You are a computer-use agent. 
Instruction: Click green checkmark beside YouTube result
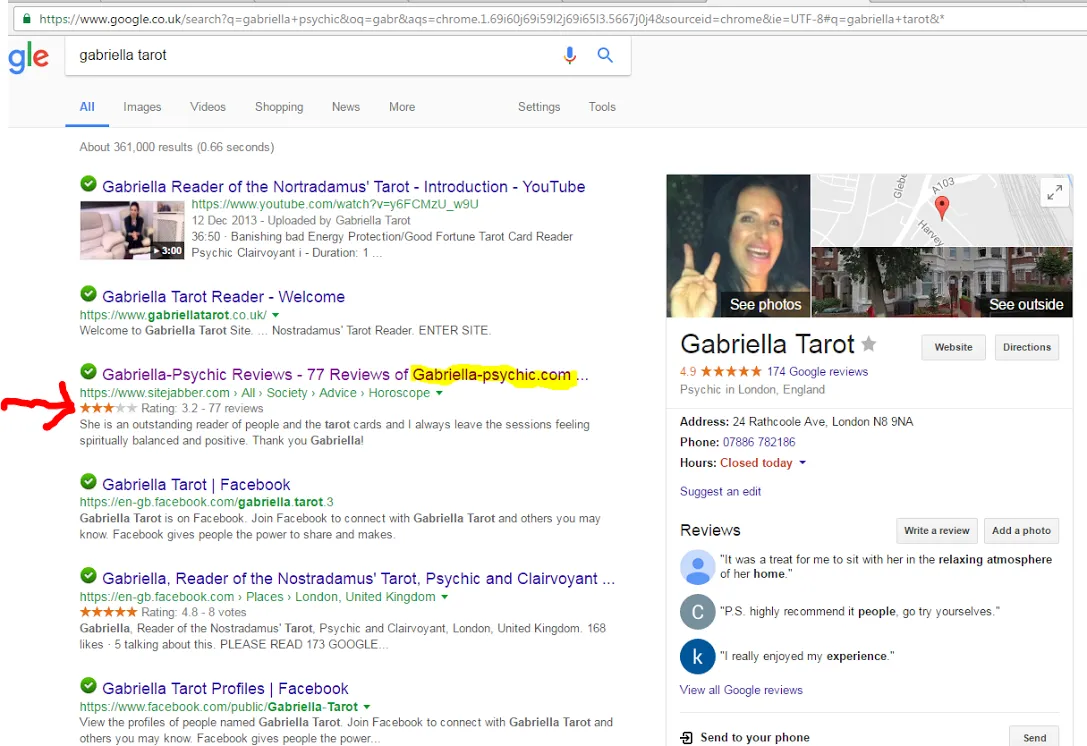click(89, 185)
